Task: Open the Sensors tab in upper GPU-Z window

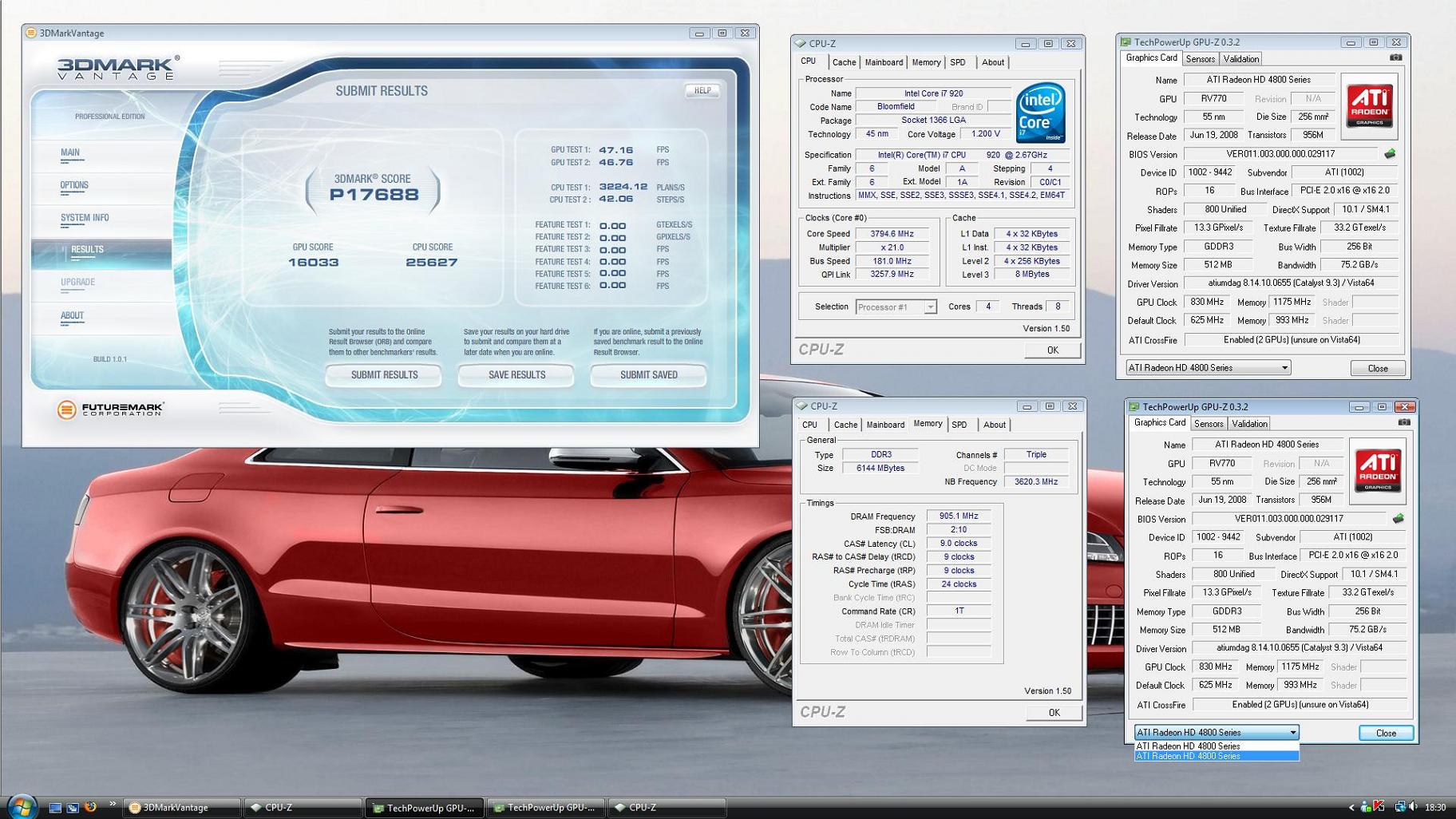Action: 1200,59
